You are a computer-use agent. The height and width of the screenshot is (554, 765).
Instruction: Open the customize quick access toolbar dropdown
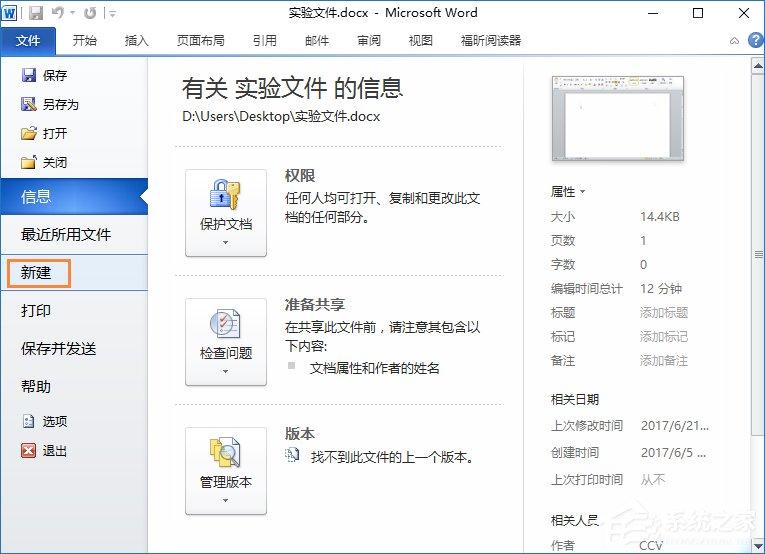[112, 14]
